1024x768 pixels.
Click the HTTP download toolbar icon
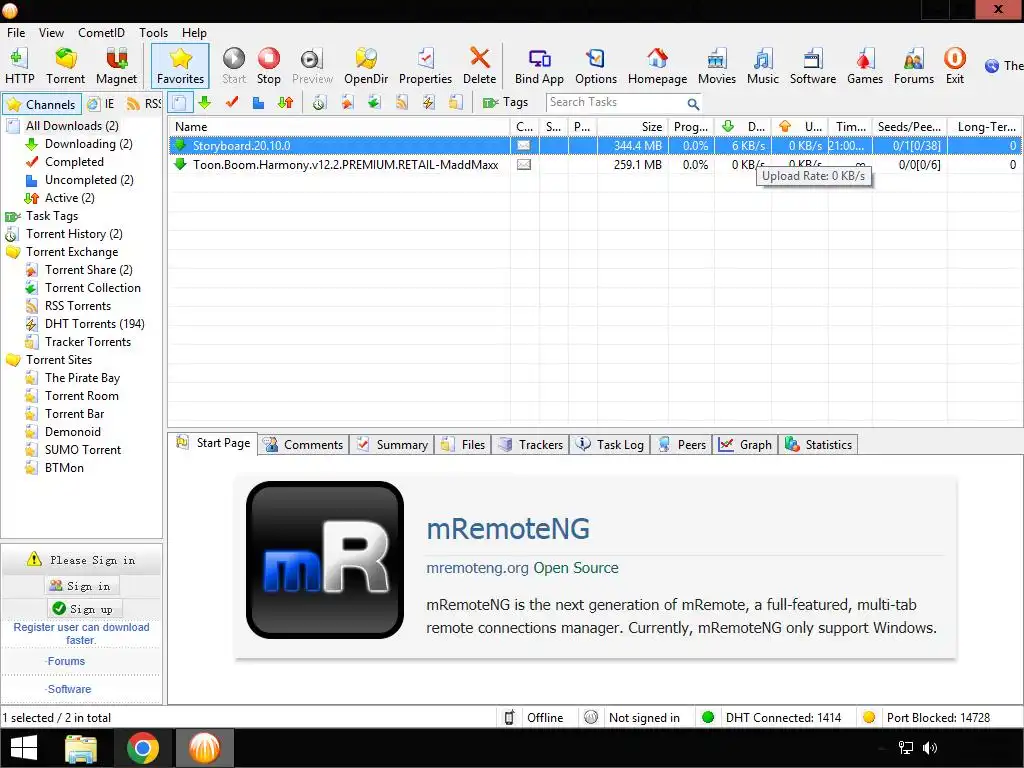point(20,66)
